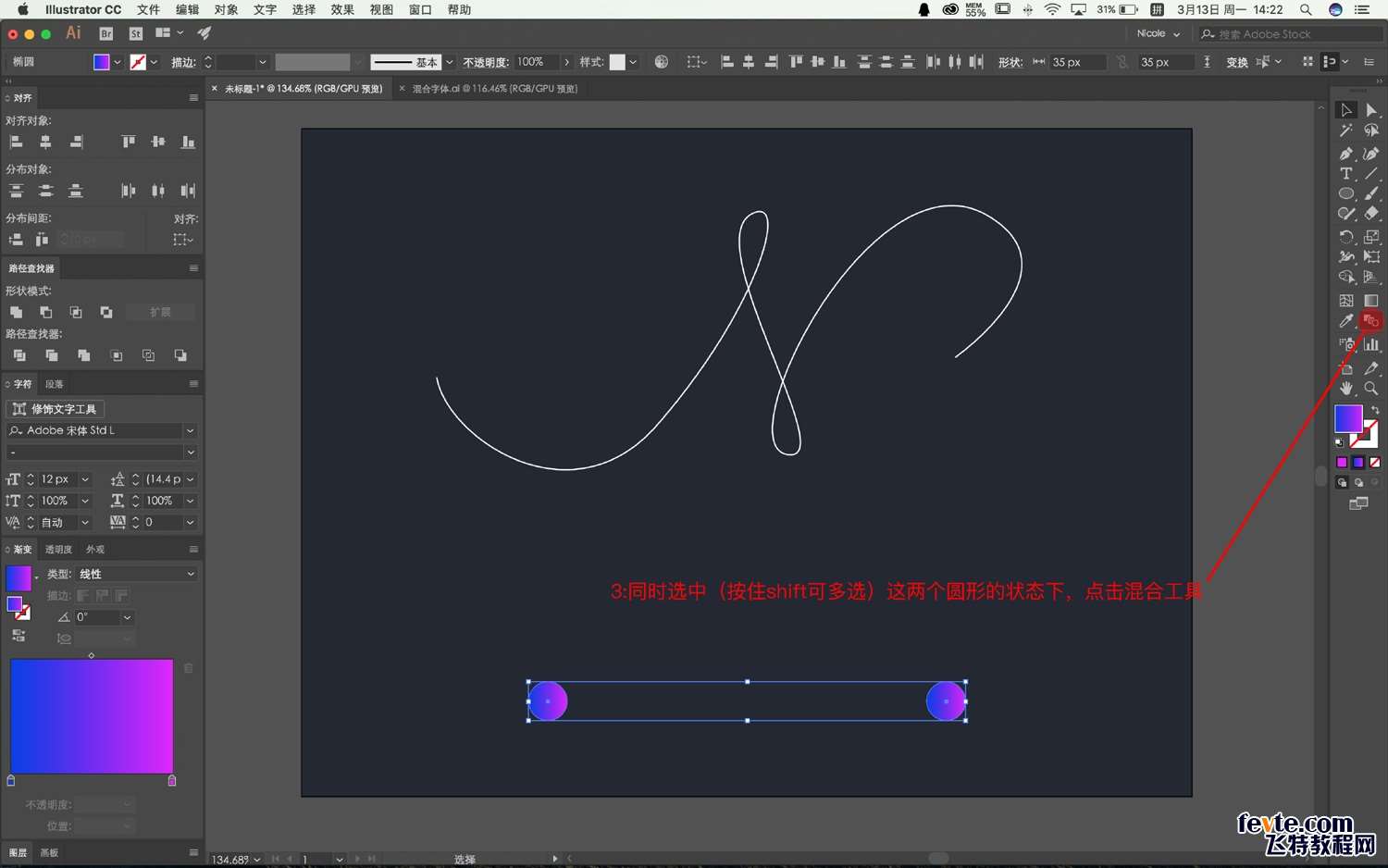Click the 修饰文字工具 button
The height and width of the screenshot is (868, 1388).
pyautogui.click(x=56, y=409)
